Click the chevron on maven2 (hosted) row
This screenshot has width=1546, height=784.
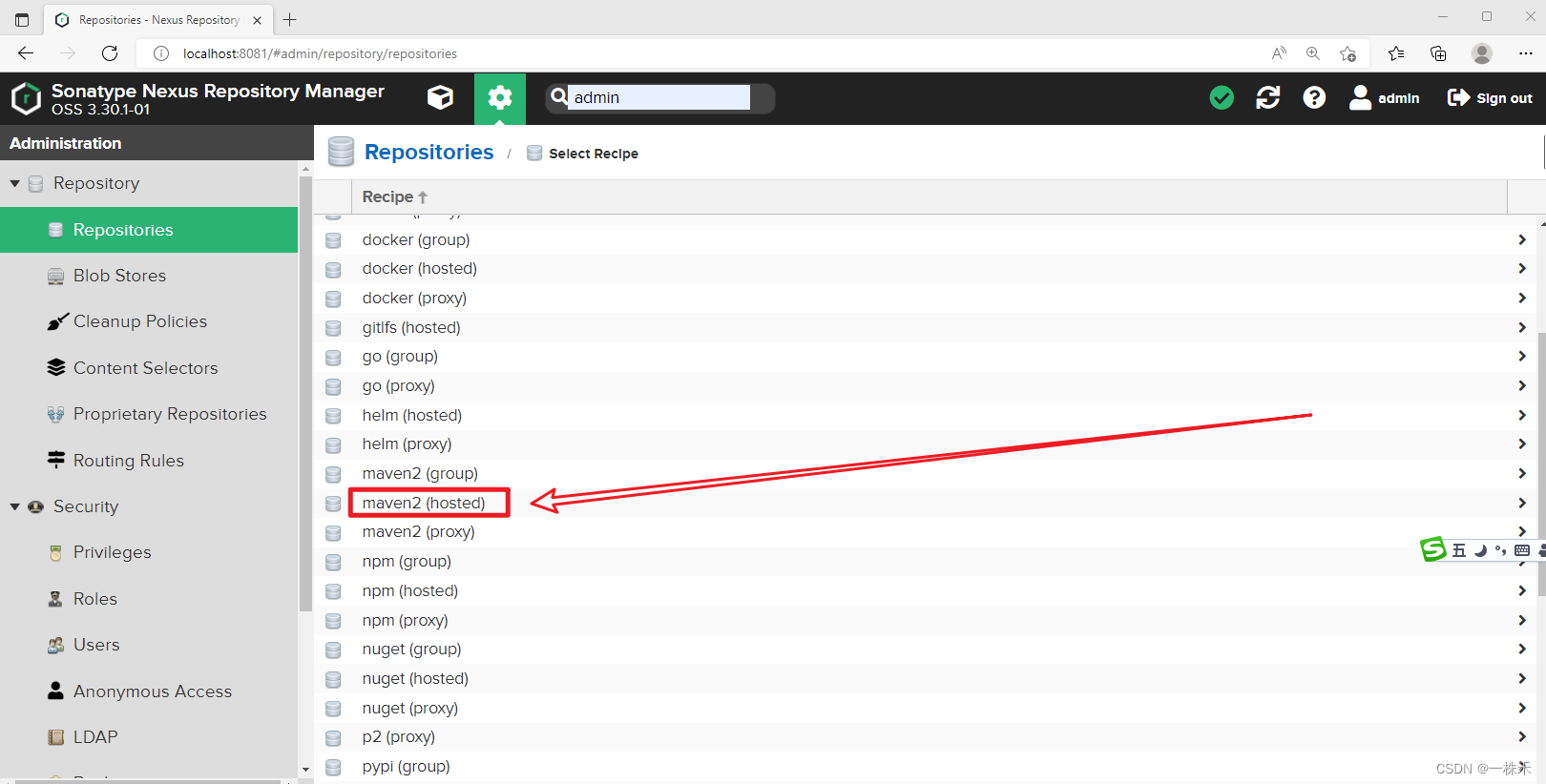[1522, 503]
